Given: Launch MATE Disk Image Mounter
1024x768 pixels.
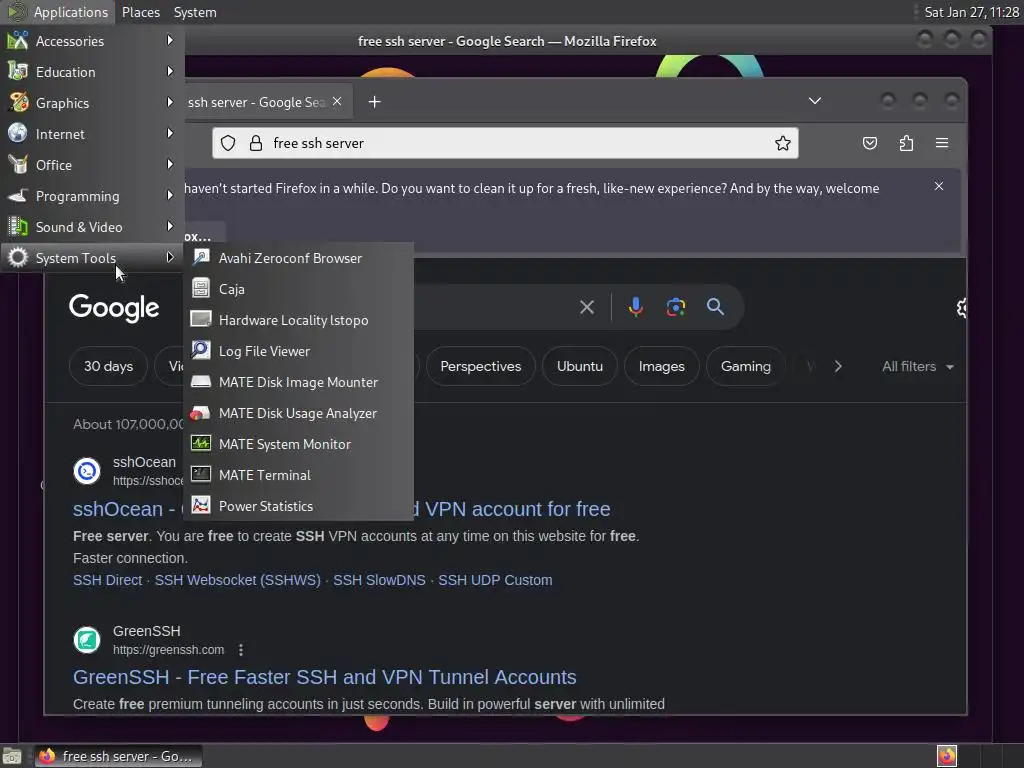Looking at the screenshot, I should tap(298, 382).
